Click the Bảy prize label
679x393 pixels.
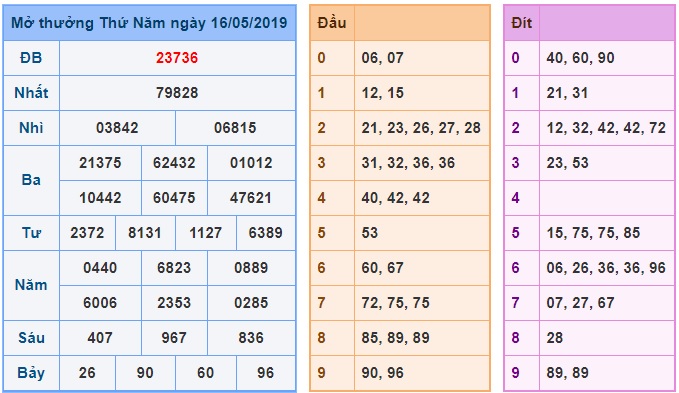pos(31,373)
